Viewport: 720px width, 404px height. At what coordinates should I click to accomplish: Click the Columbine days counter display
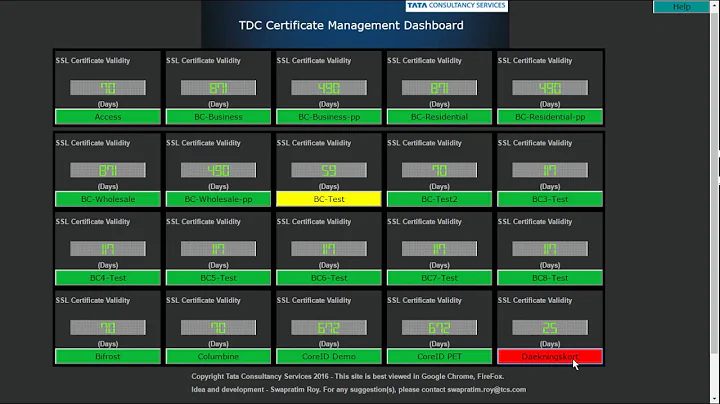218,327
